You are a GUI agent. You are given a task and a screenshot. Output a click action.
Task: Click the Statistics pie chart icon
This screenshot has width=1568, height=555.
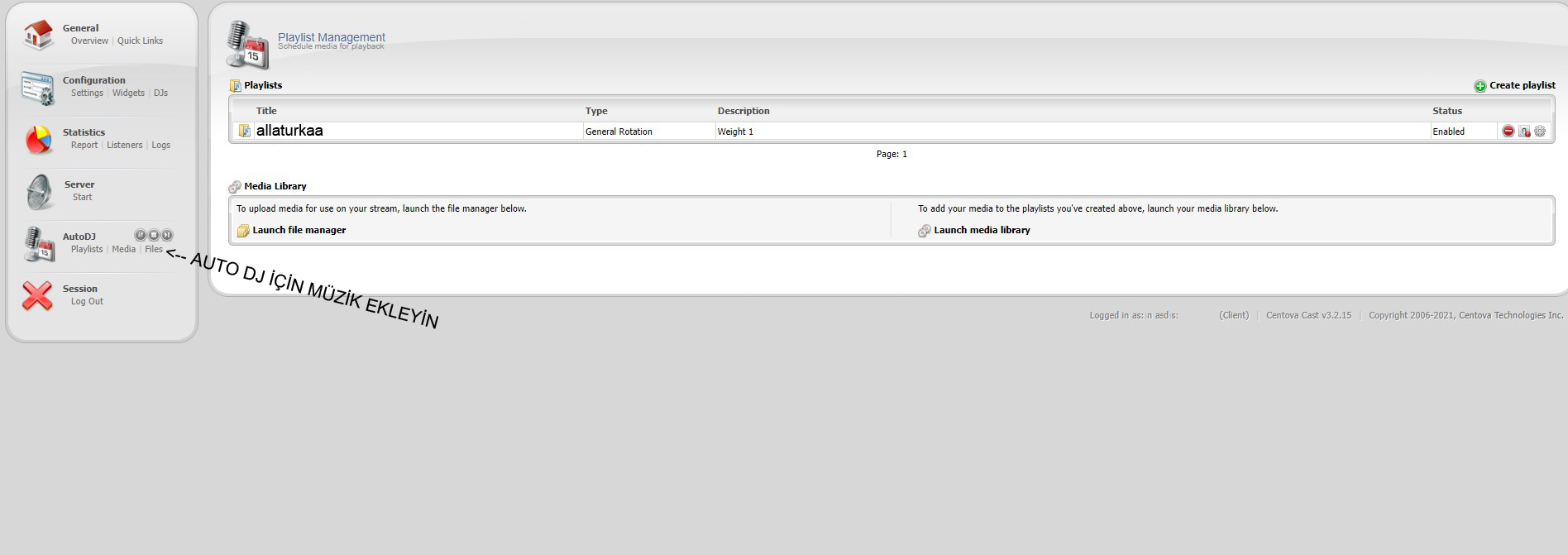coord(38,140)
